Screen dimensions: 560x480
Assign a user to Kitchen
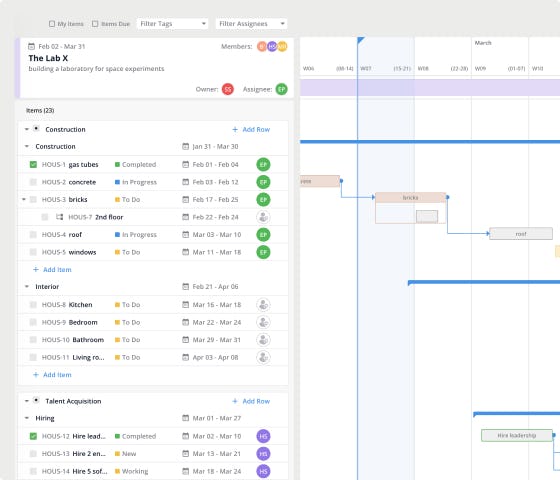click(x=263, y=305)
